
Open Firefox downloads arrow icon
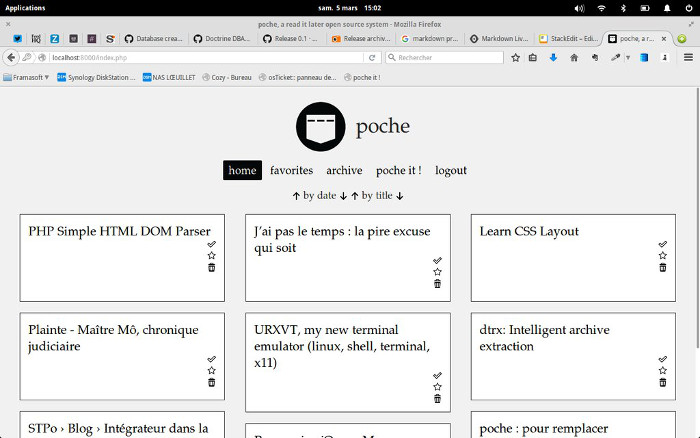point(553,57)
